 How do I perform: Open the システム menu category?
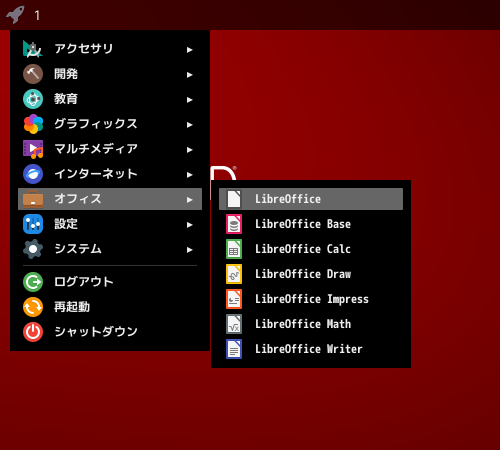110,249
